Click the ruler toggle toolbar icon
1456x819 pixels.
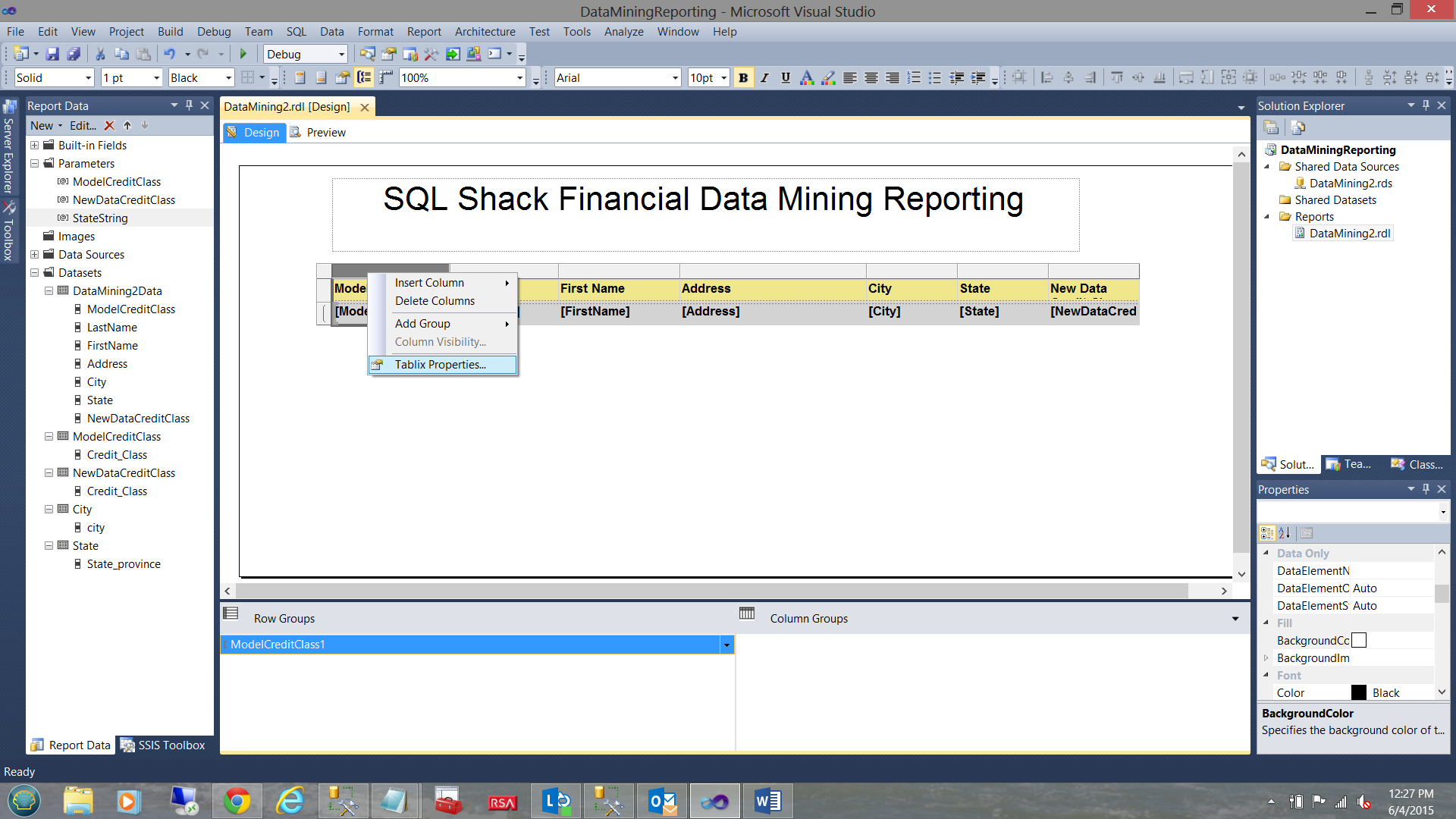coord(386,77)
